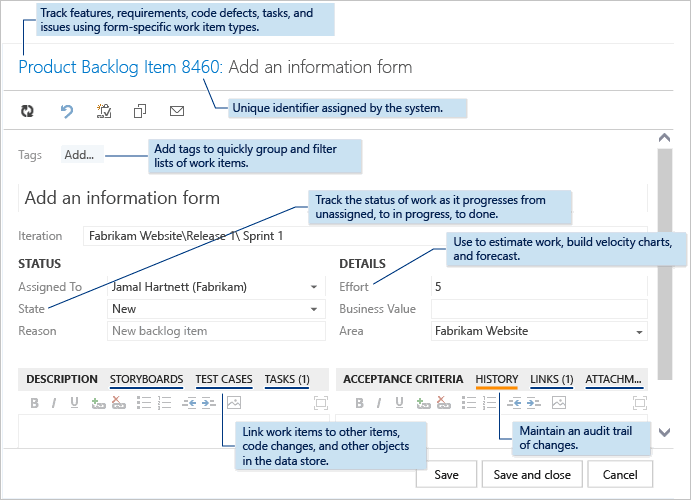Screen dimensions: 691x500
Task: Apply bulleted list in Acceptance Criteria editor
Action: [x=469, y=403]
